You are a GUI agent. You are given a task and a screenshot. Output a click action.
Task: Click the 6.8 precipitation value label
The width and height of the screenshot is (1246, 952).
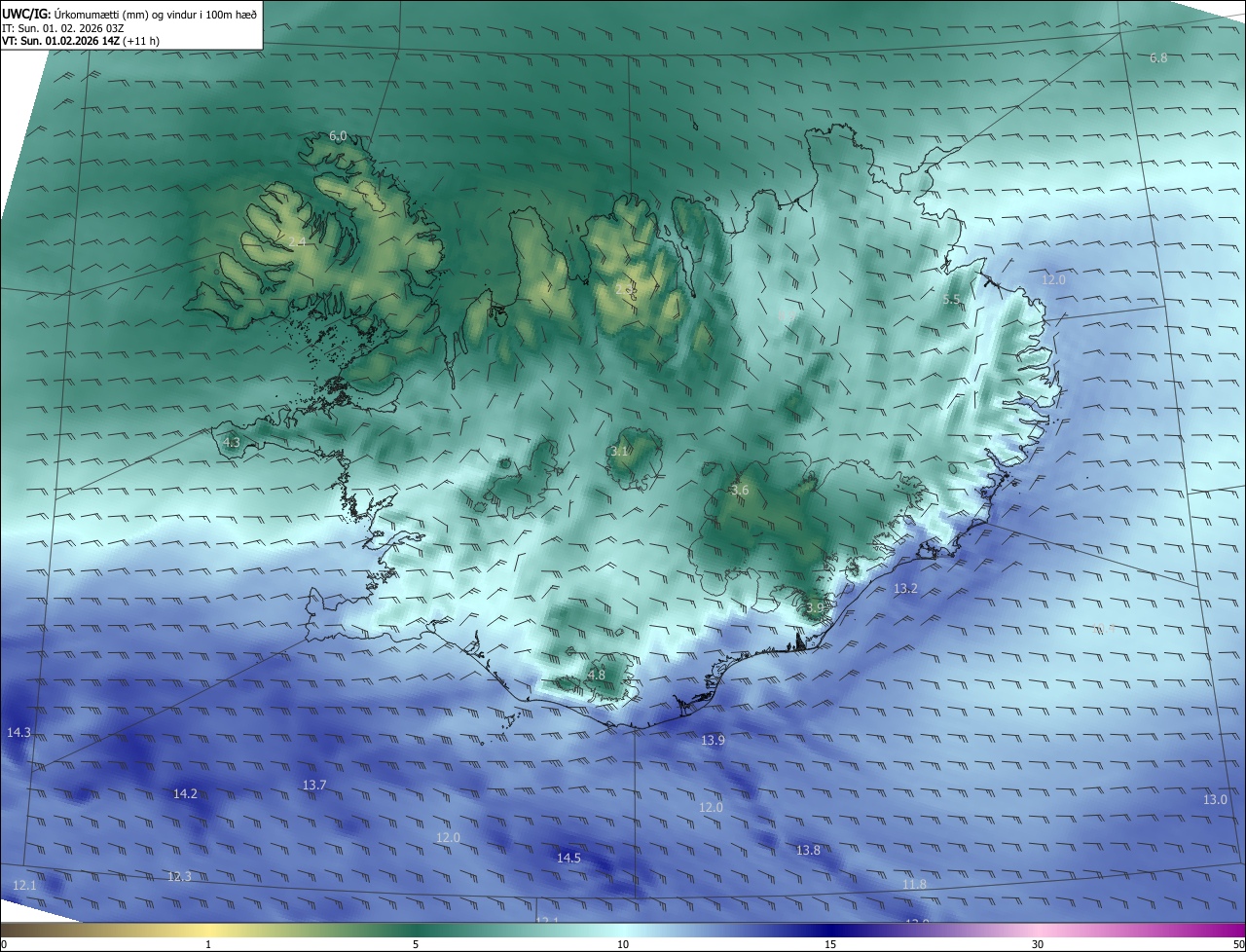point(1158,58)
